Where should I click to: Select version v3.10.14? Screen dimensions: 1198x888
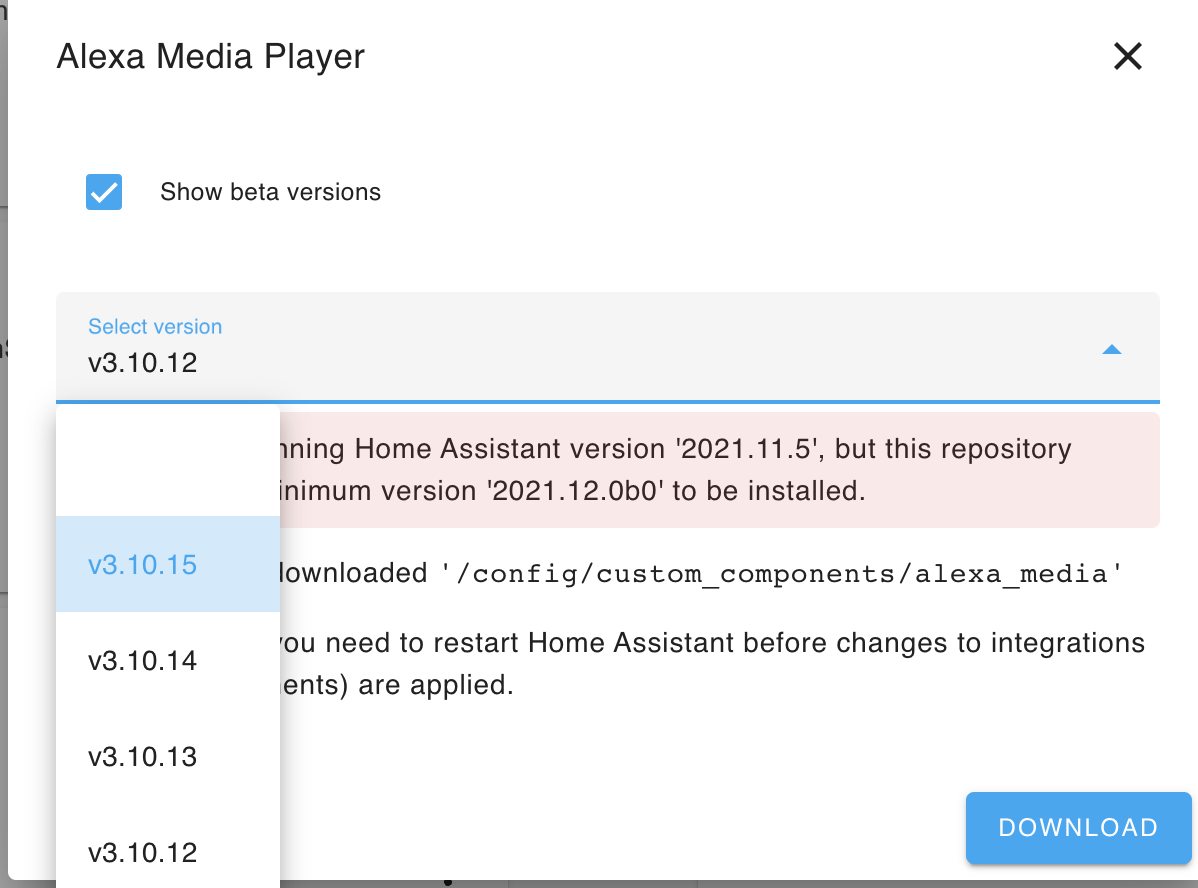143,660
